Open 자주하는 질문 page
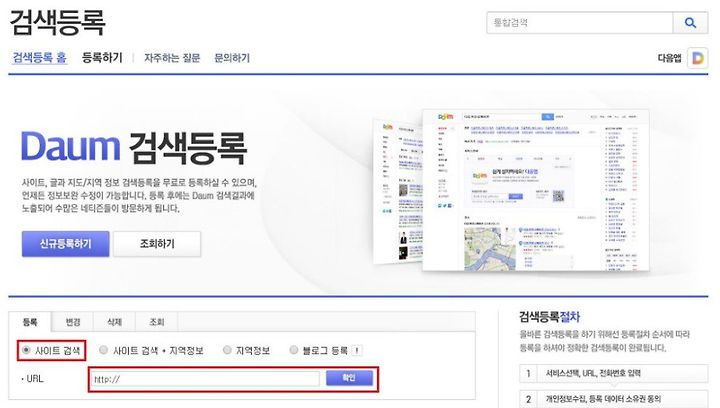720x408 pixels. pyautogui.click(x=172, y=58)
